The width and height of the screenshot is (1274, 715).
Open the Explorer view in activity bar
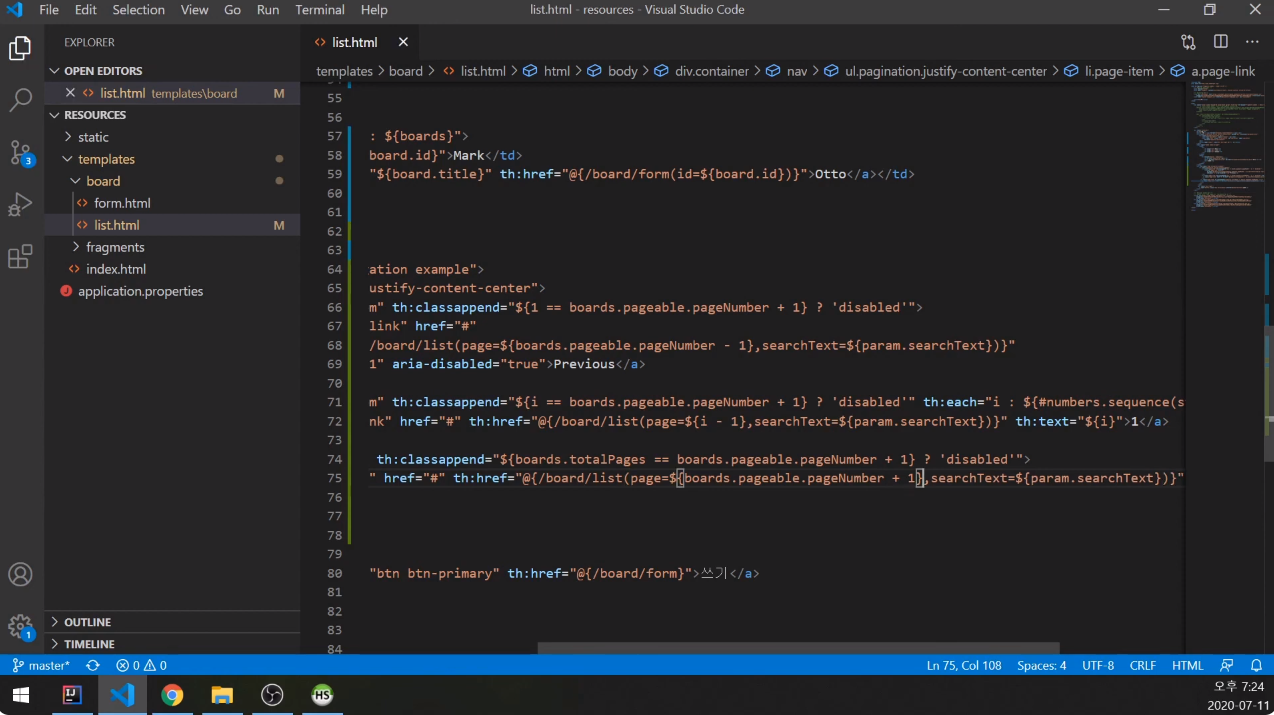(x=20, y=48)
